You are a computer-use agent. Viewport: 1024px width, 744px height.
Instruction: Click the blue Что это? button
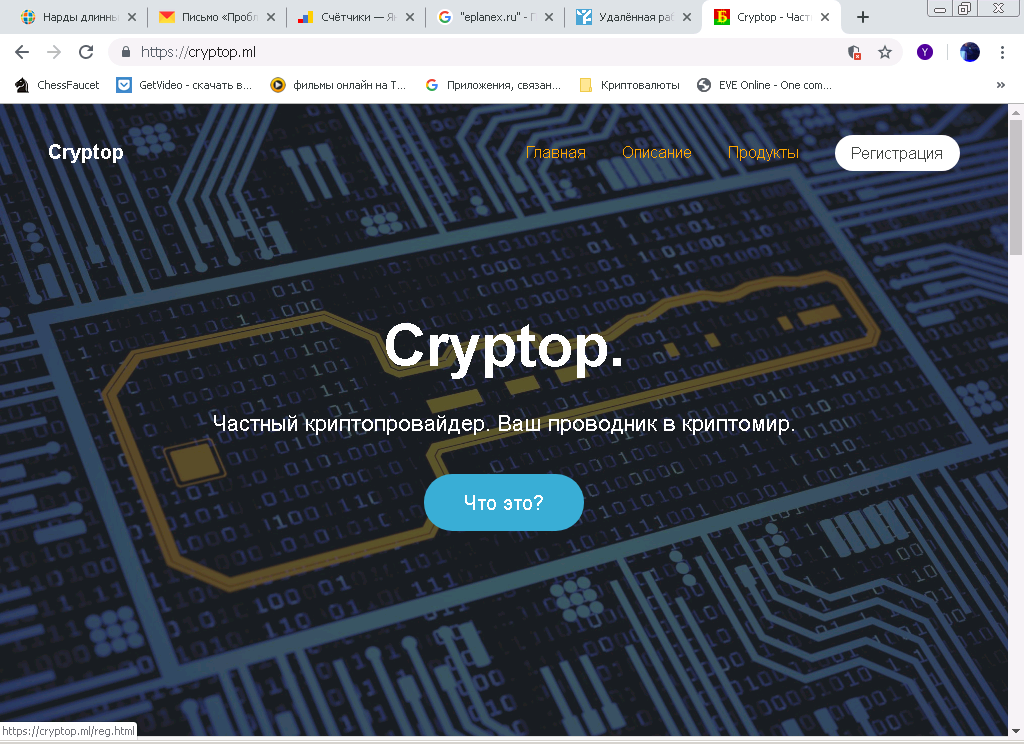coord(504,502)
